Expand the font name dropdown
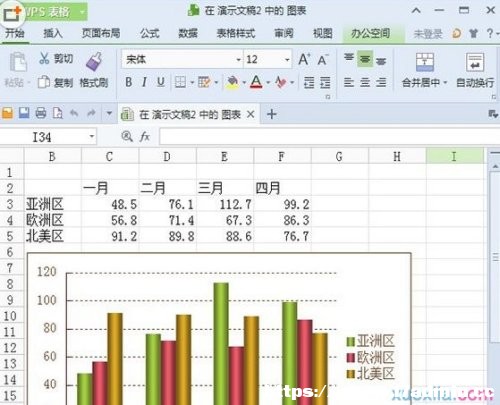 pyautogui.click(x=238, y=60)
